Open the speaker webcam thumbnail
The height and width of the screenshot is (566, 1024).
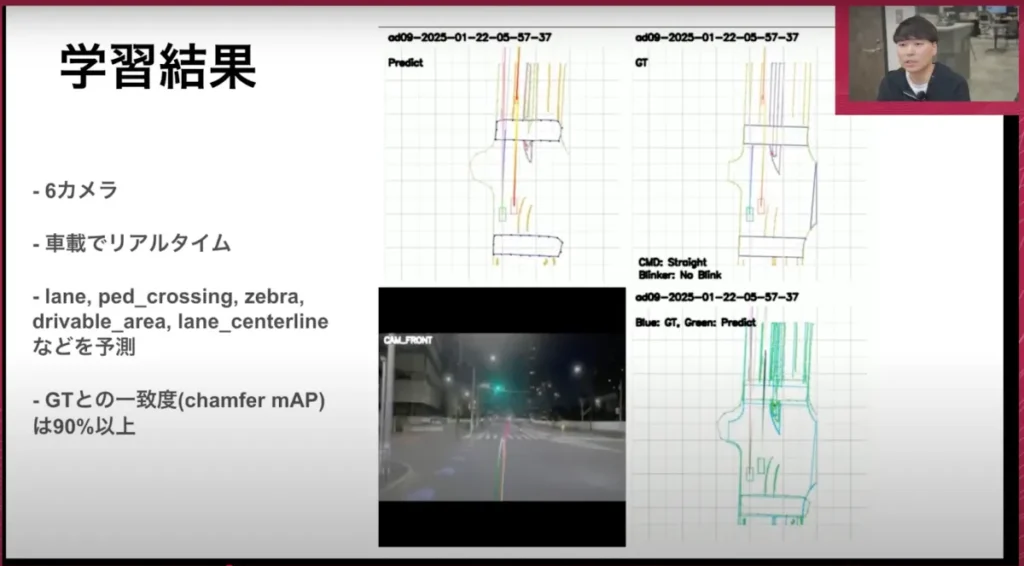[x=925, y=55]
